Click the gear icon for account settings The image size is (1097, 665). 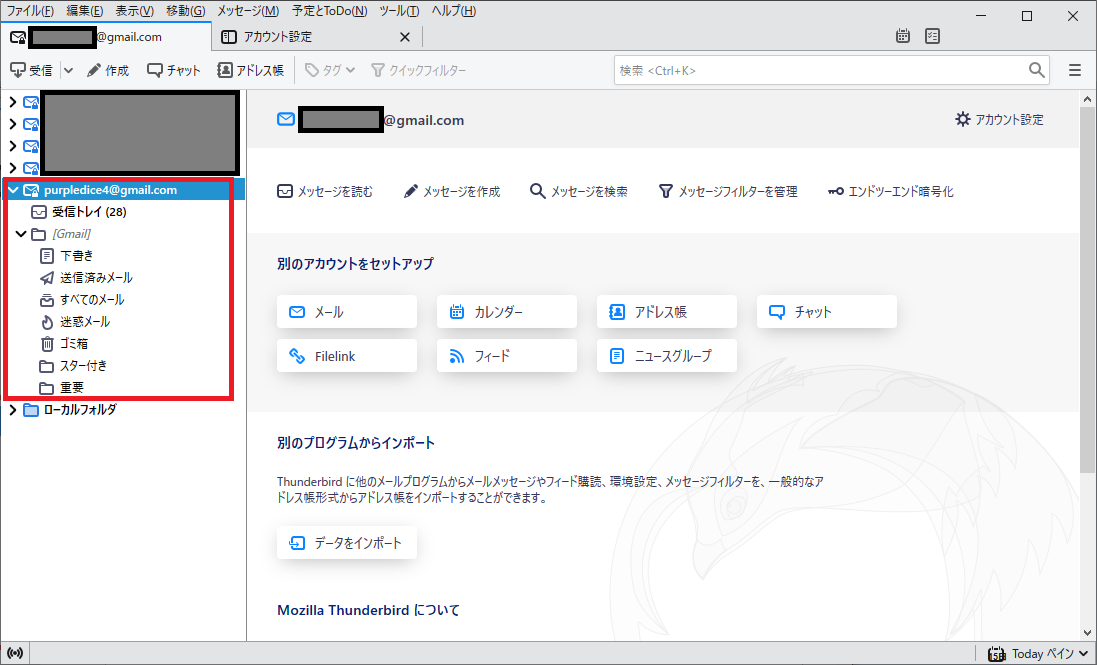[963, 120]
